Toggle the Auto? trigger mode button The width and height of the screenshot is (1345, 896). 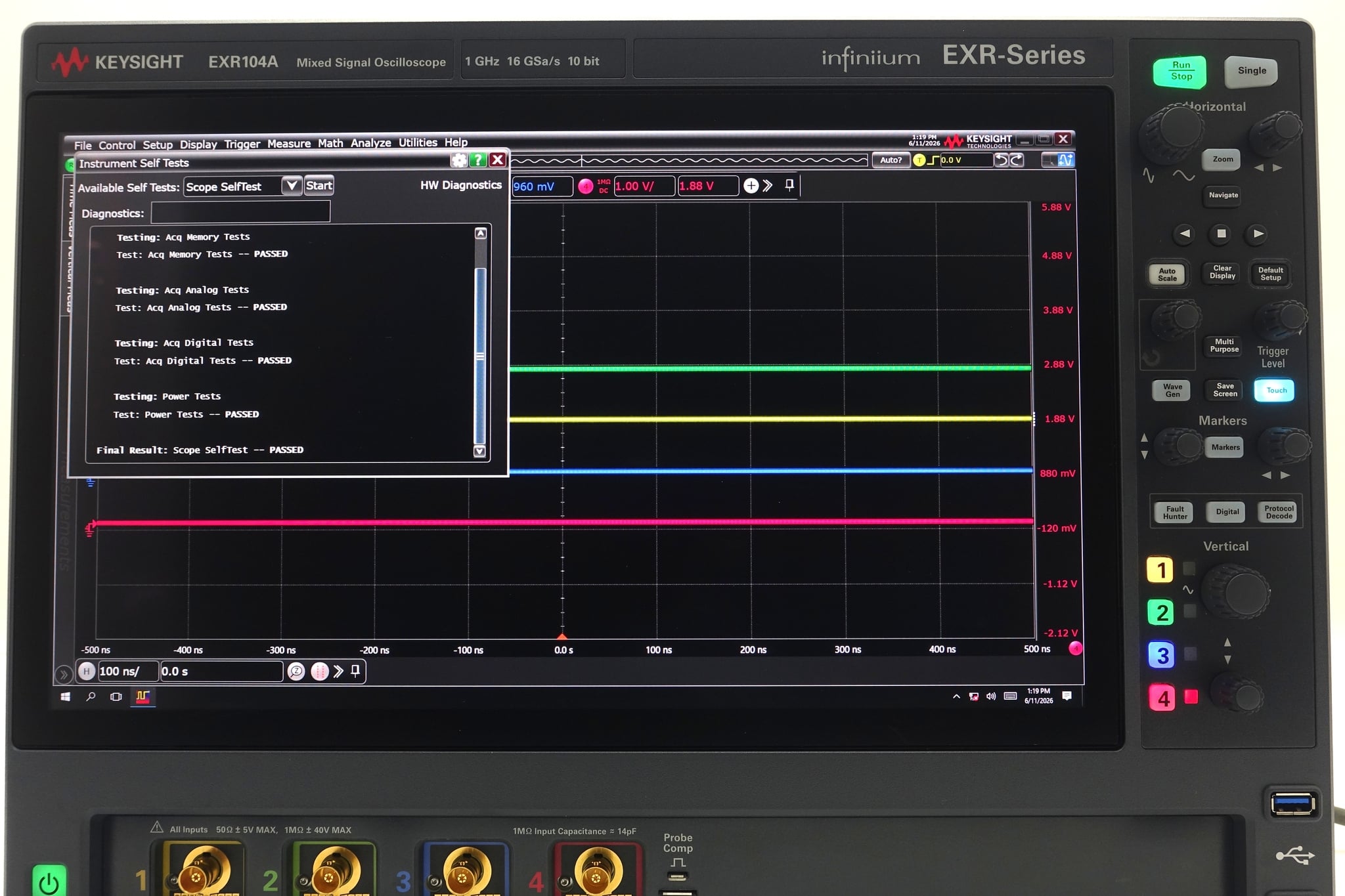pyautogui.click(x=891, y=160)
